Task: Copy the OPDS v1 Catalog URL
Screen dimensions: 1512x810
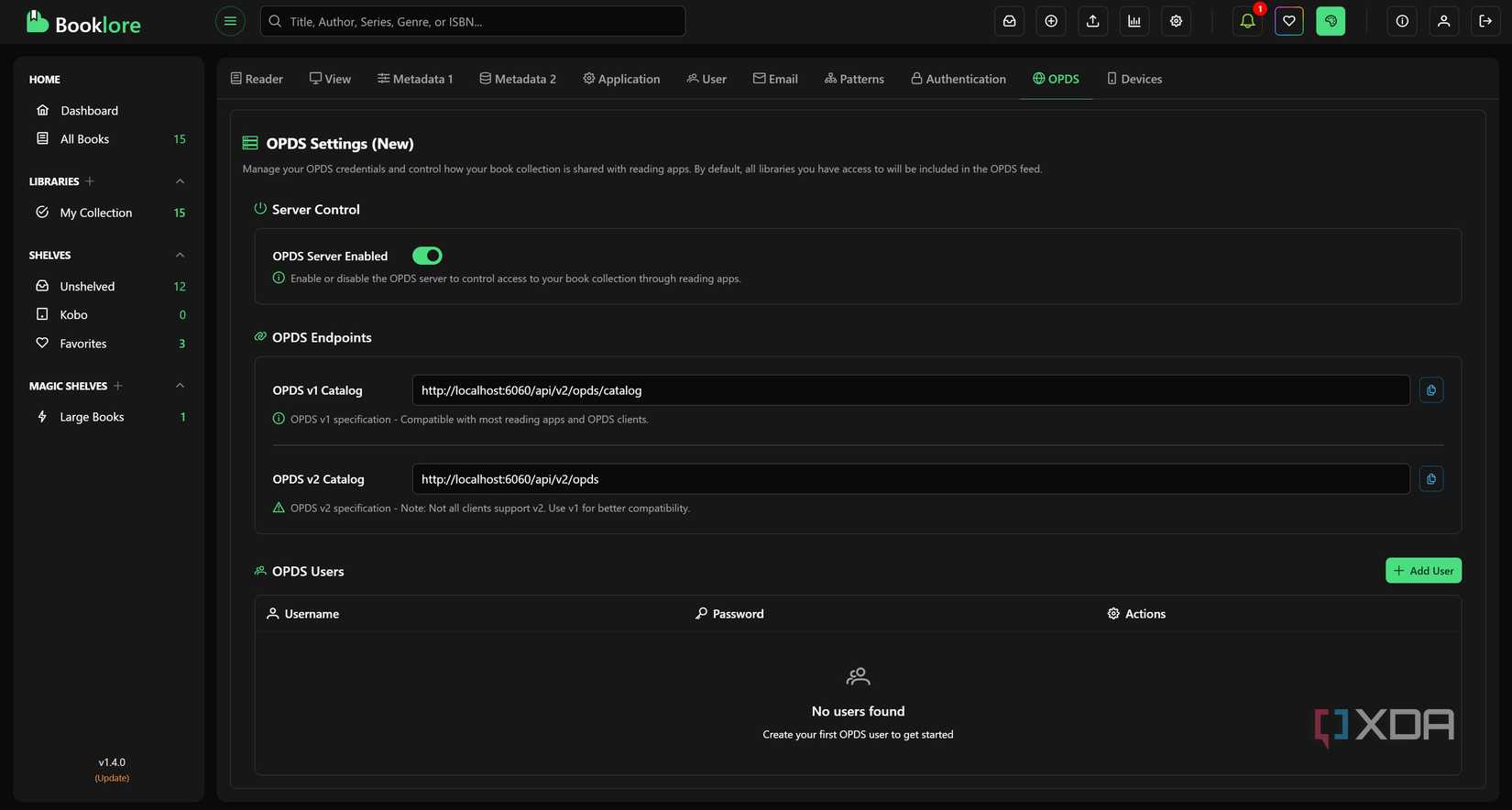Action: [x=1430, y=390]
